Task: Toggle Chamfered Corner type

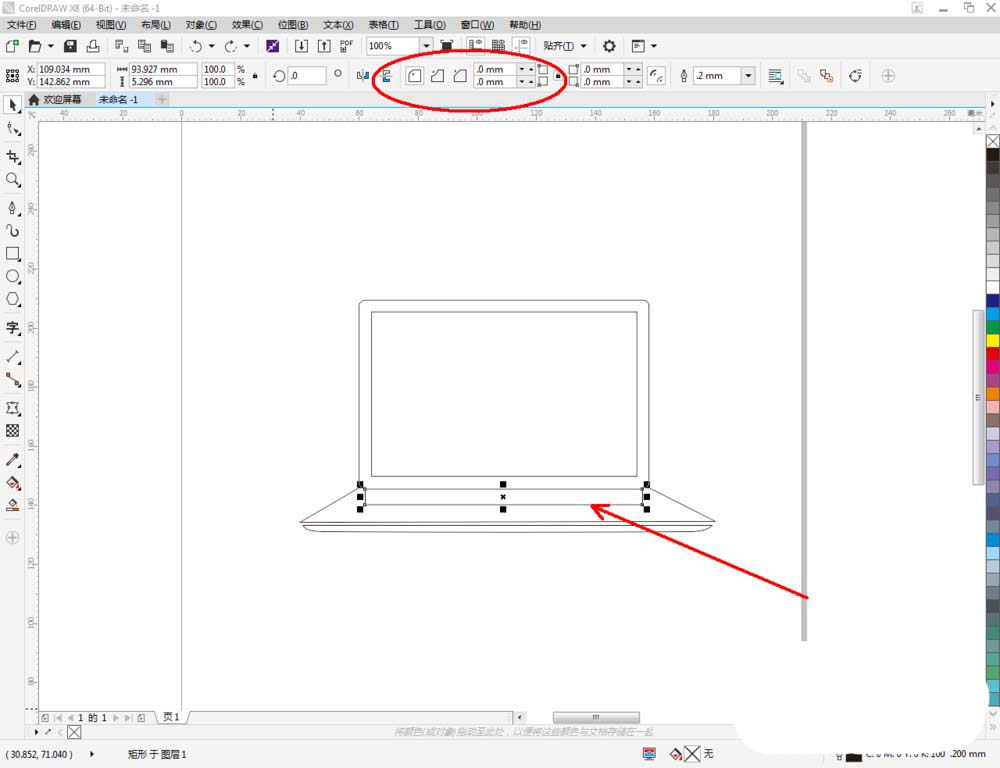Action: 460,76
